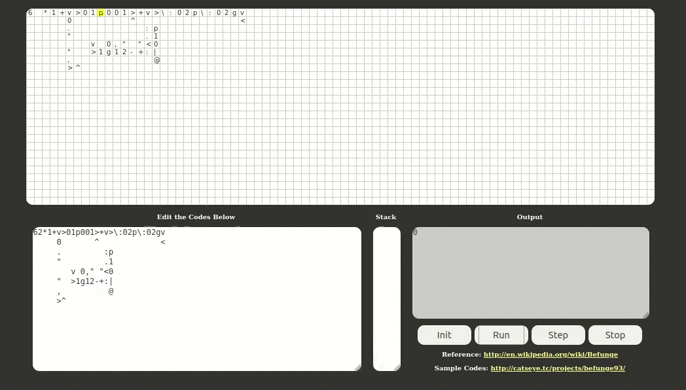Viewport: 686px width, 390px height.
Task: Stop the program execution
Action: pos(615,335)
